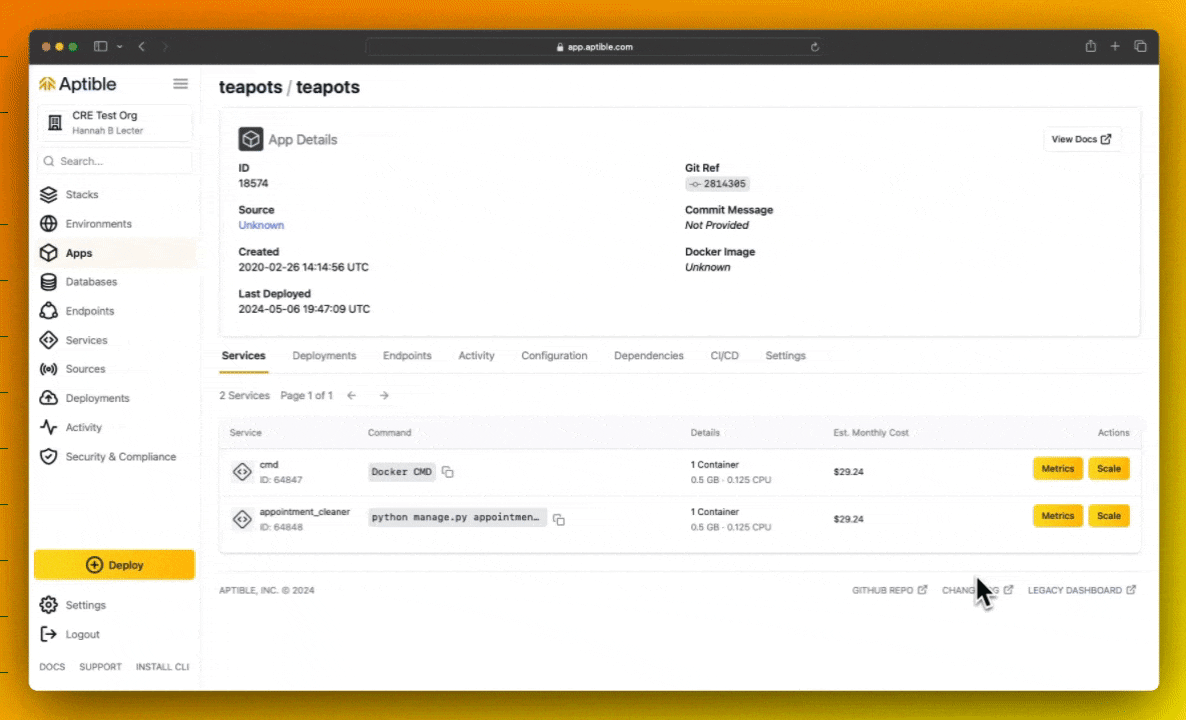Open the Legacy Dashboard link
Screen dimensions: 1186x720
1081,590
